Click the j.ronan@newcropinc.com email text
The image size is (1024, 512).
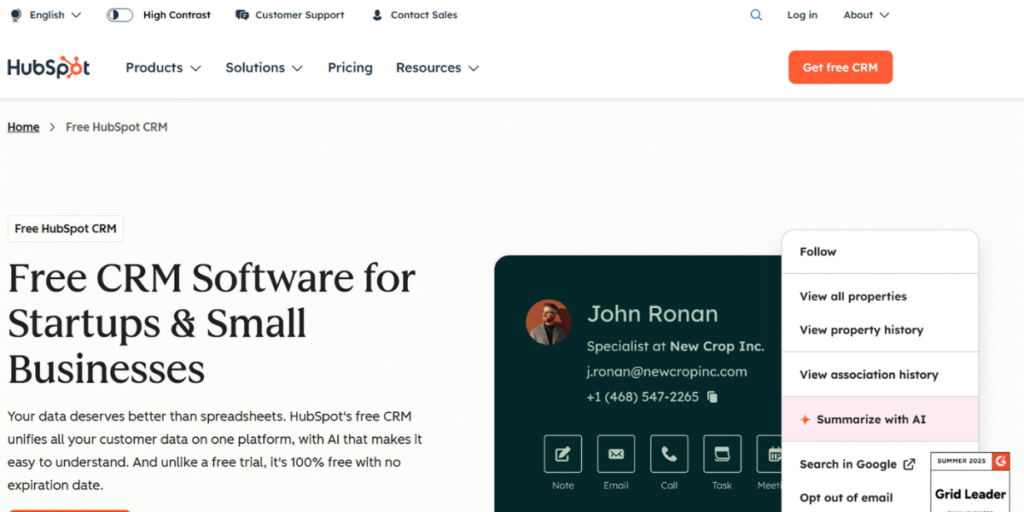pos(667,372)
